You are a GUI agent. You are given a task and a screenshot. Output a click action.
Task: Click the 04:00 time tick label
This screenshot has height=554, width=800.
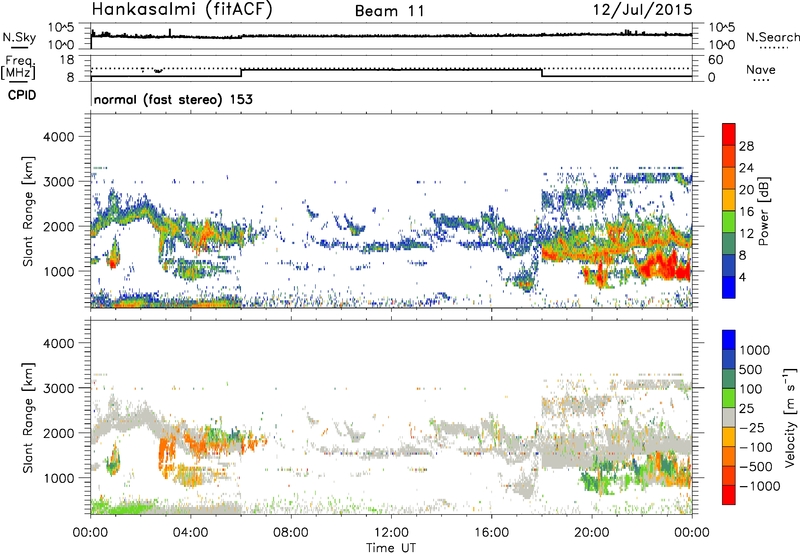click(191, 532)
